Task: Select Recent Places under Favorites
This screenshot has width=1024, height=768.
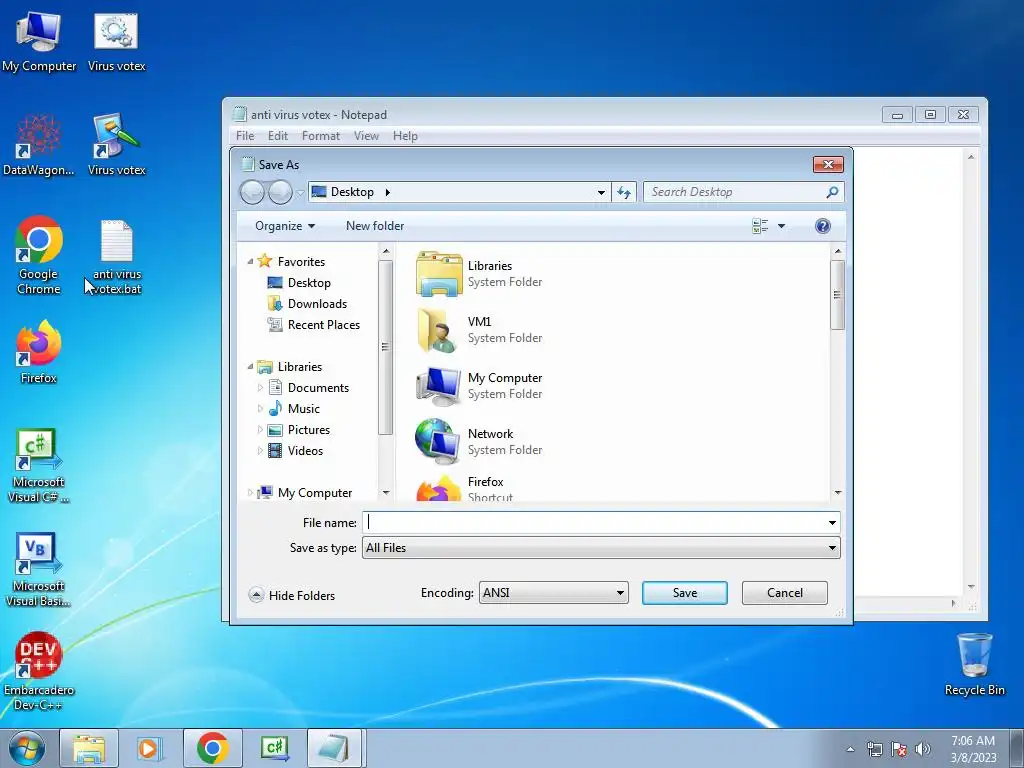Action: [313, 325]
